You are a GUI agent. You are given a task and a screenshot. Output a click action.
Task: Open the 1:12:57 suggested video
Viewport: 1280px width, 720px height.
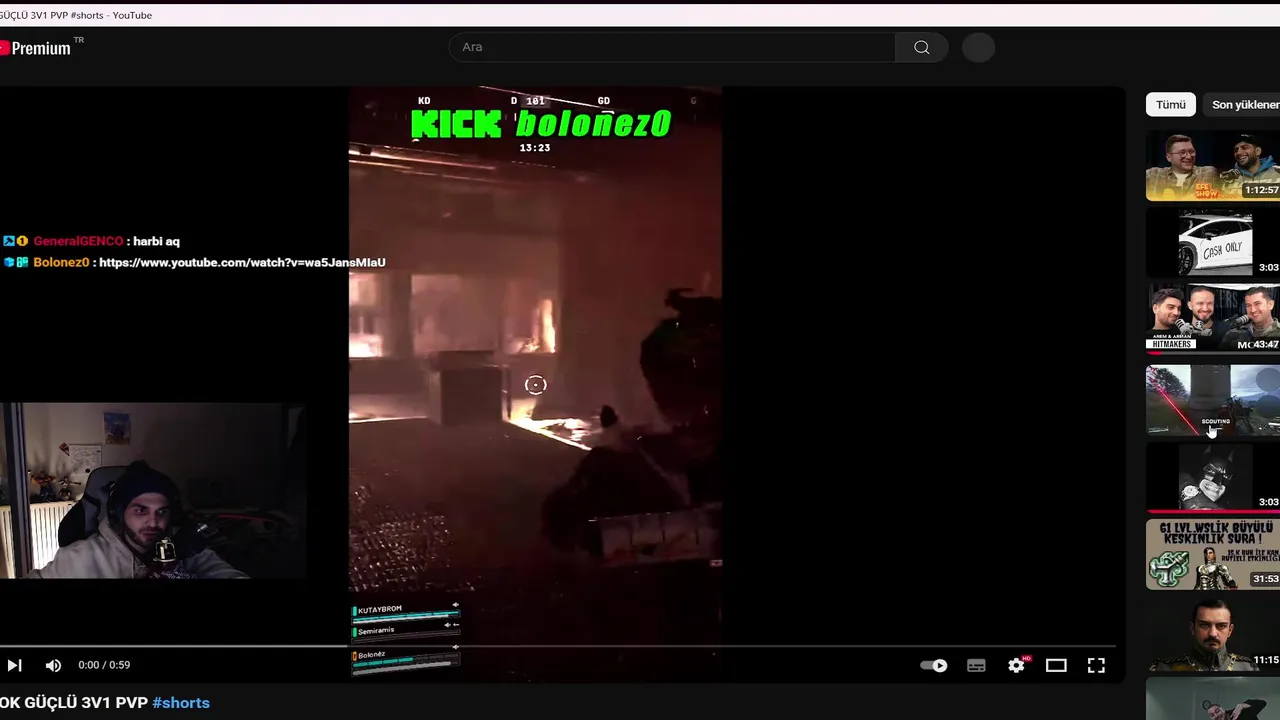click(1213, 165)
